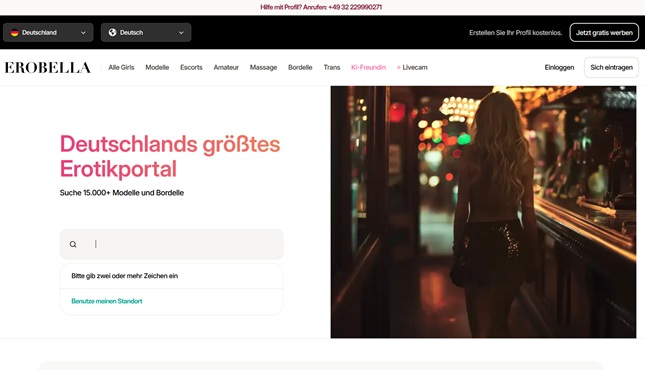Open the Alle Girls menu item
The image size is (645, 370).
[121, 67]
